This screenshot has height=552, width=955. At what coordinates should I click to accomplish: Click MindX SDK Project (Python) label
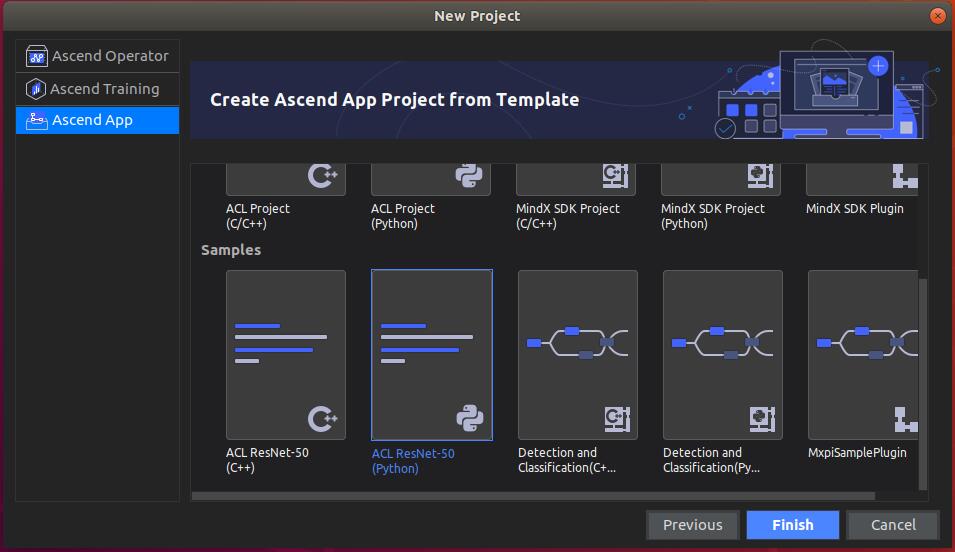(713, 216)
